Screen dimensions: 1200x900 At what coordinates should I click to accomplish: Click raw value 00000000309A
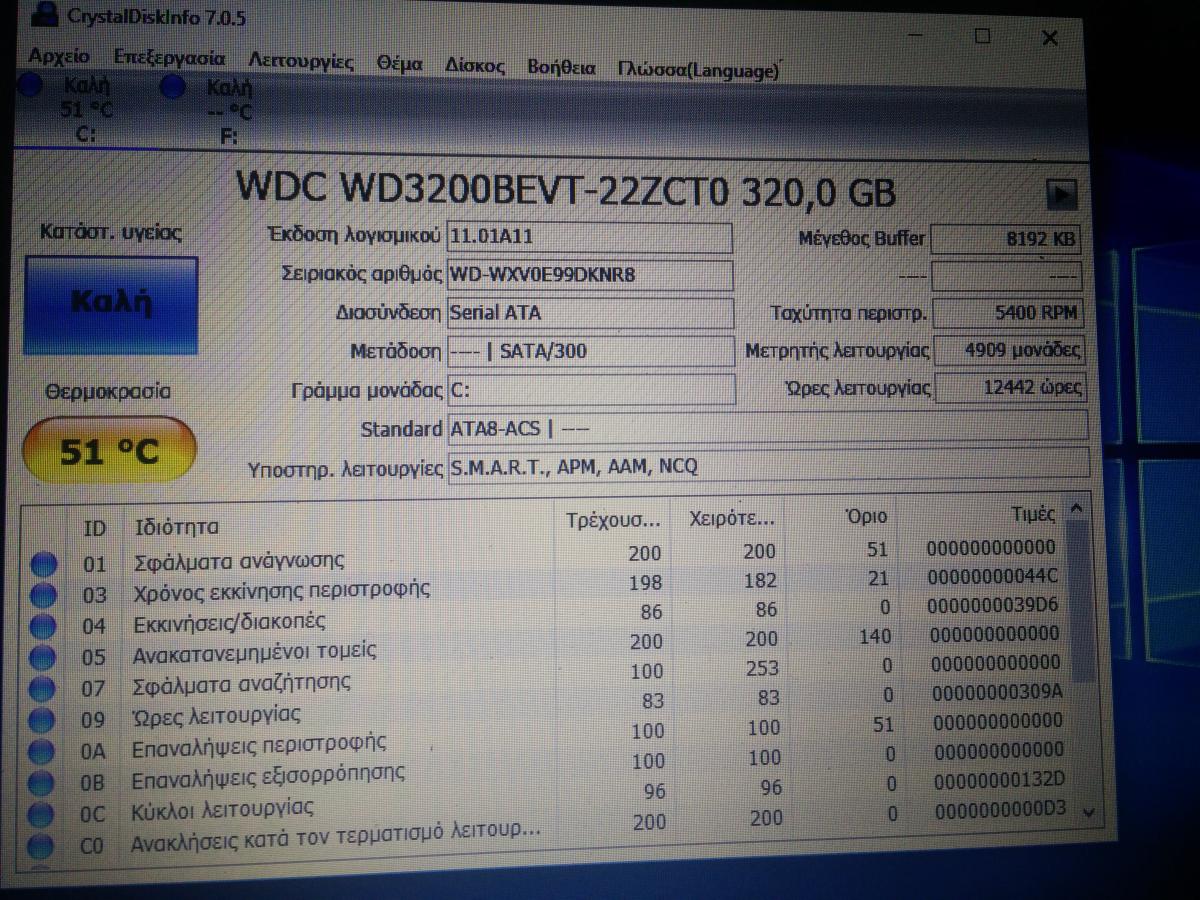tap(997, 692)
